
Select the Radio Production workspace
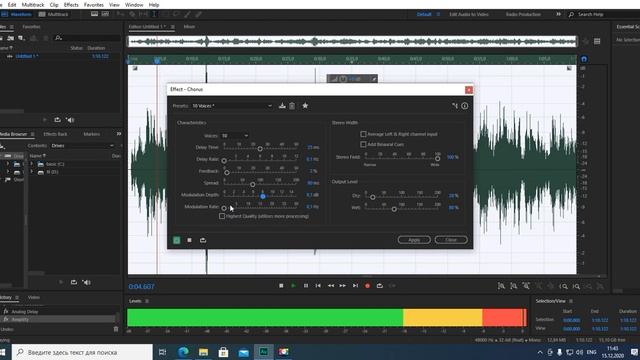[x=523, y=14]
